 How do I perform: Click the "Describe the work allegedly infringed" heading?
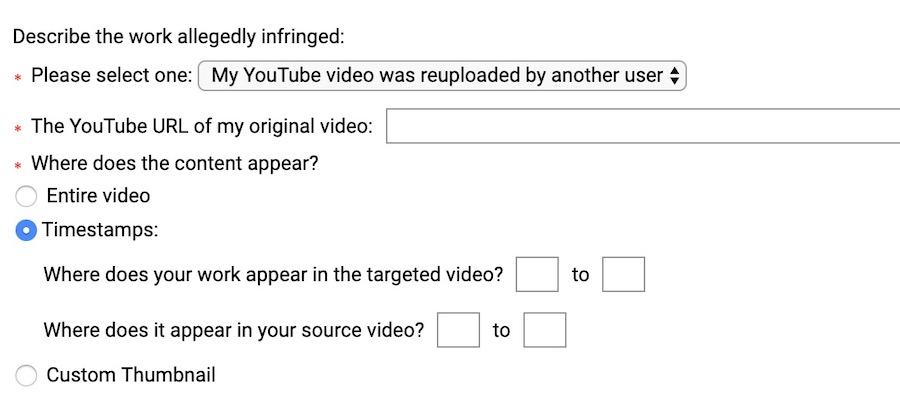click(178, 37)
